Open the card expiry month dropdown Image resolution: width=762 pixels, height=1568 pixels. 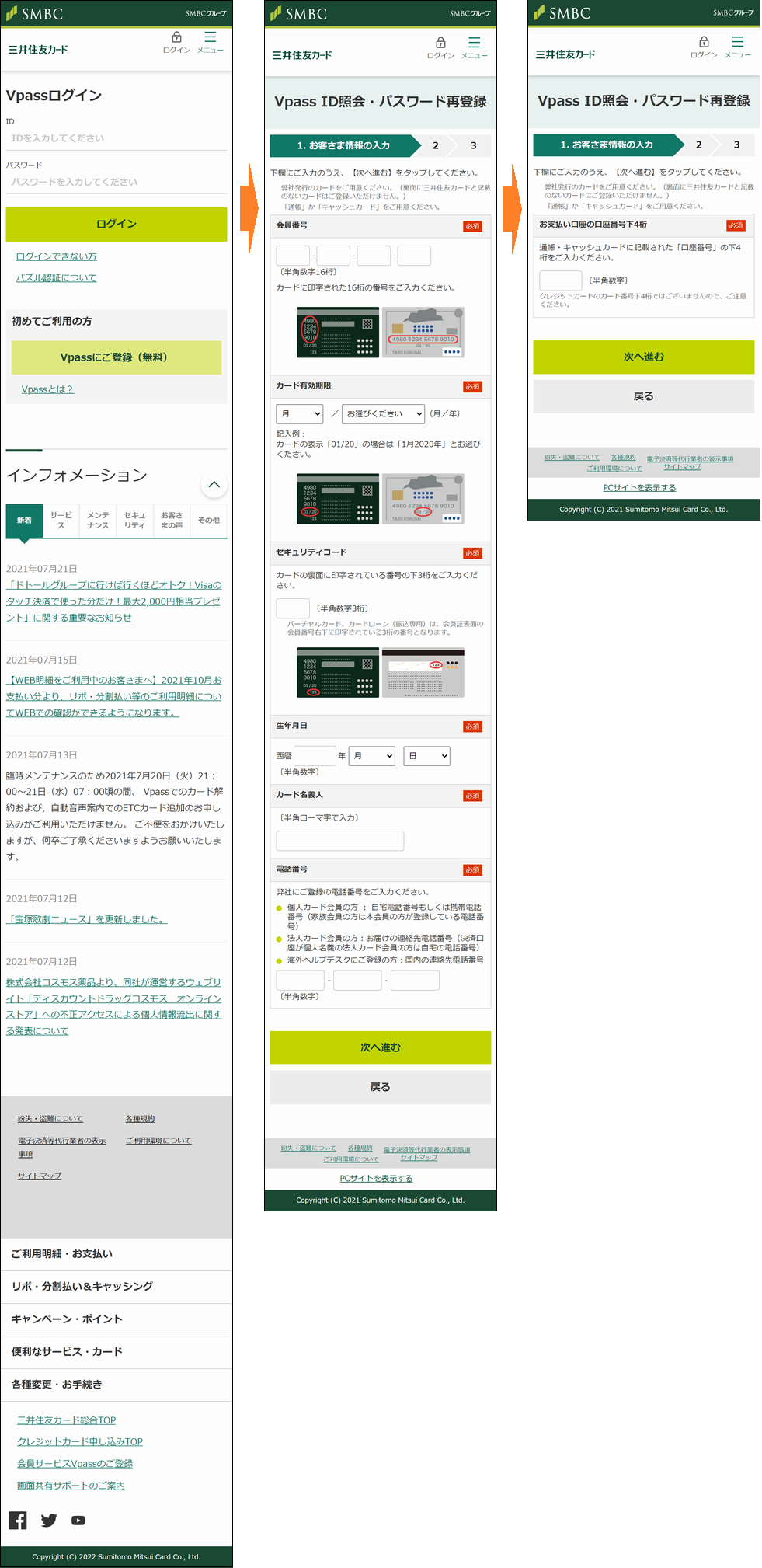(x=299, y=413)
